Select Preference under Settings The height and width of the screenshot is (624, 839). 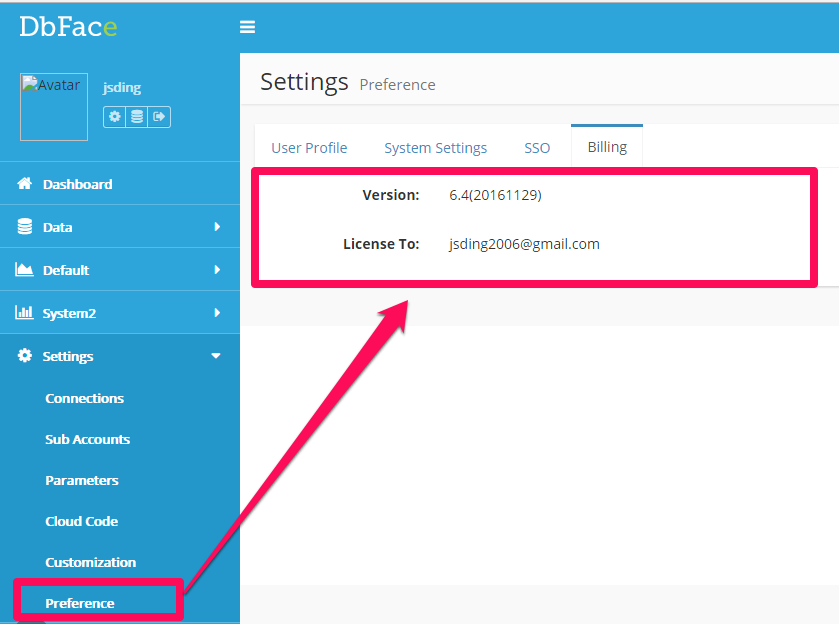tap(80, 603)
